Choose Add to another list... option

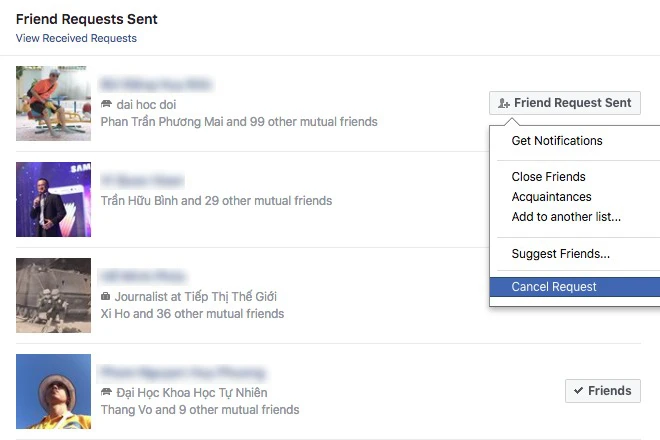[x=566, y=217]
